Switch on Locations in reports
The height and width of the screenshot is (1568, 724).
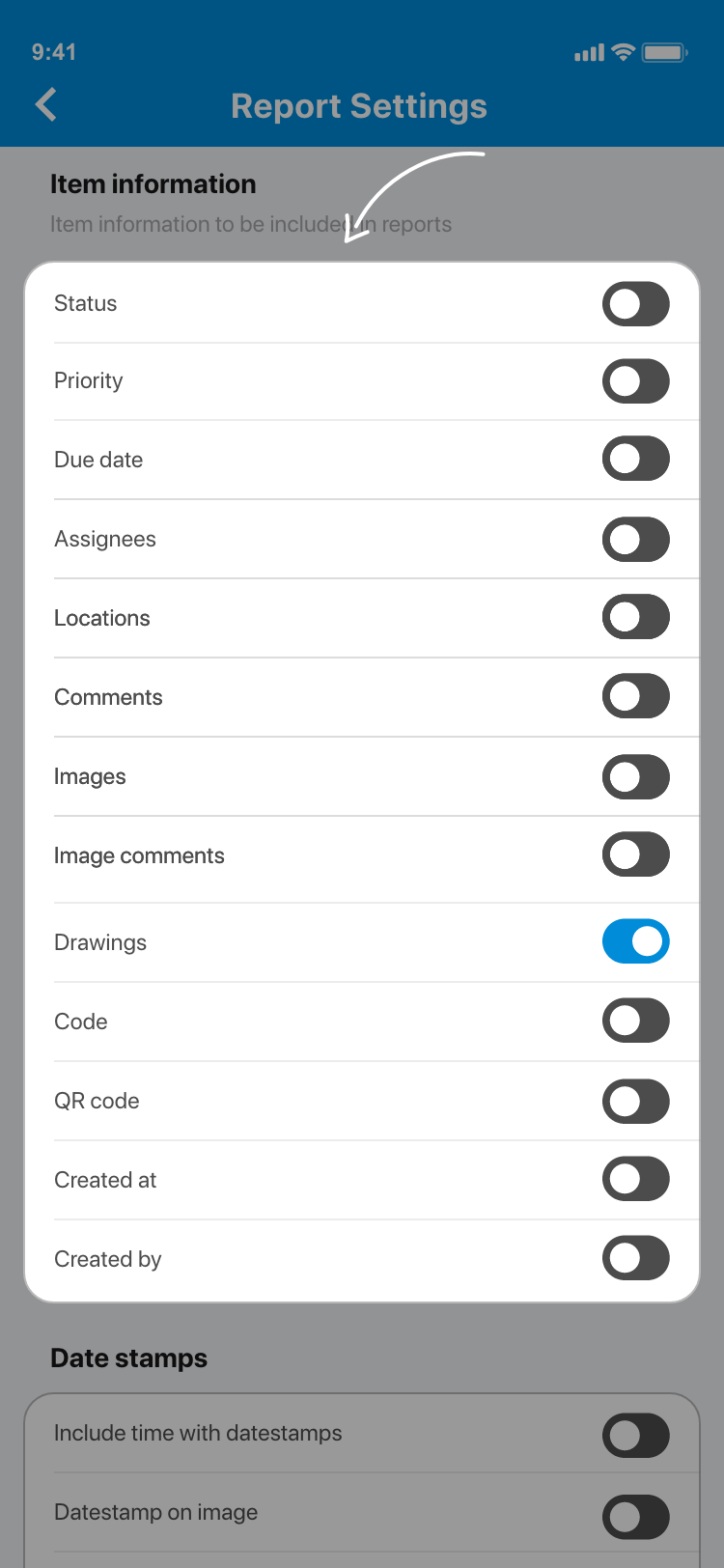pos(635,617)
